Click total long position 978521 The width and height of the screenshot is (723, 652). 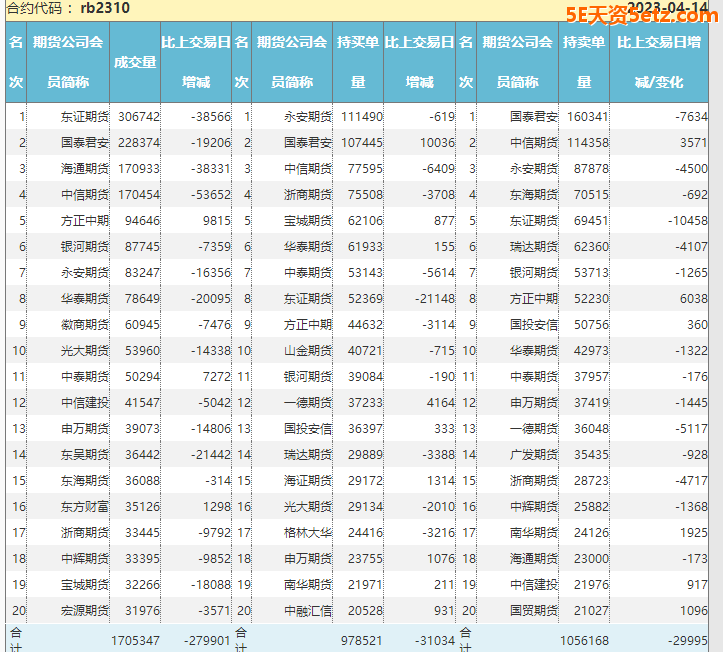click(x=362, y=640)
